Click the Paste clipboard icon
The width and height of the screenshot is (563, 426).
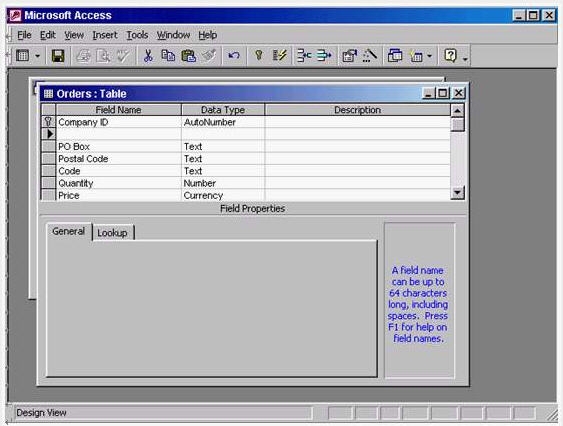tap(189, 56)
